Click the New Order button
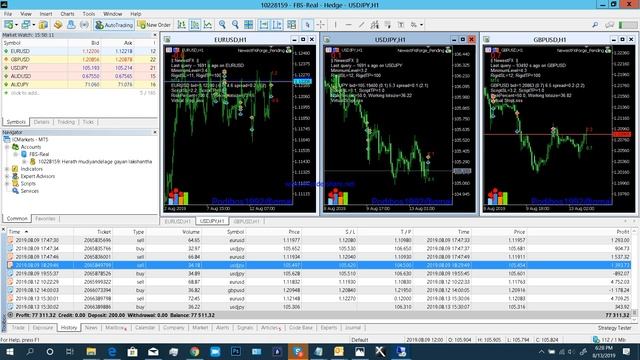640x360 pixels. click(154, 25)
